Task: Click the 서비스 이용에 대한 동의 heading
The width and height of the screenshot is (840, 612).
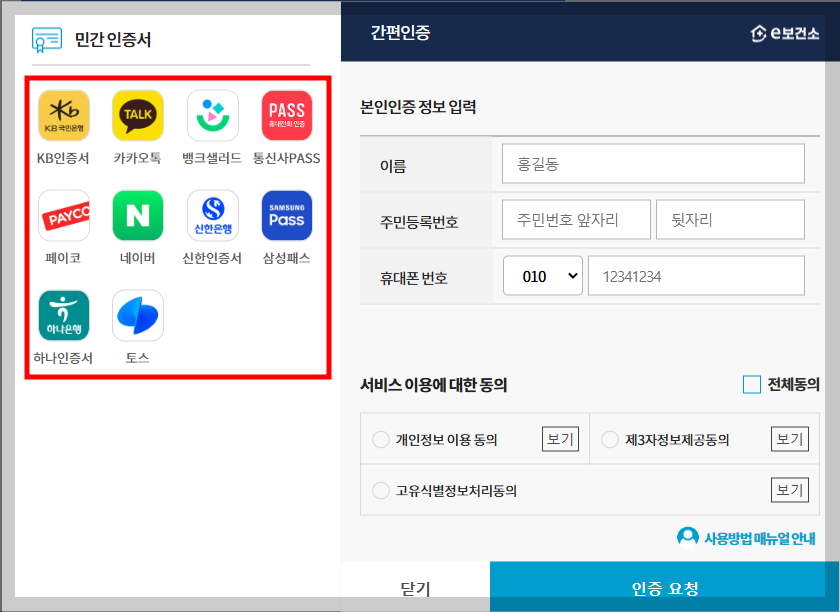Action: (x=433, y=385)
